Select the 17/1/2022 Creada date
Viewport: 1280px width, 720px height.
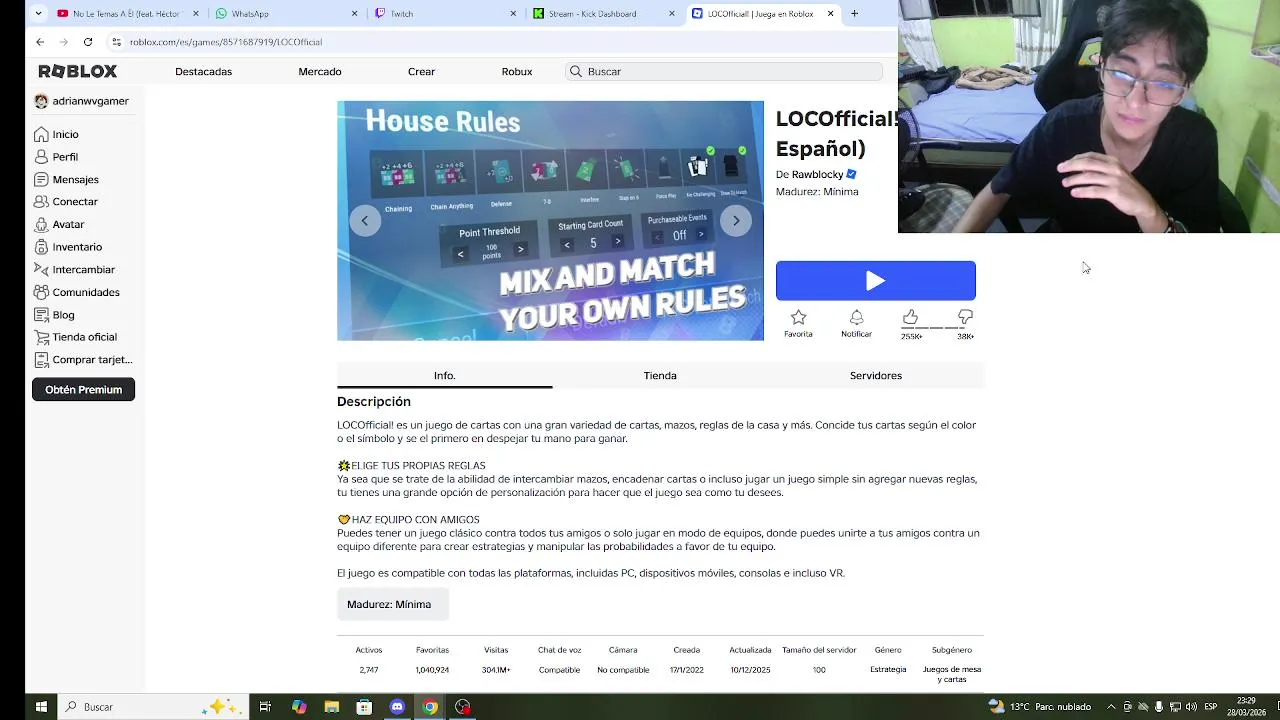point(687,670)
